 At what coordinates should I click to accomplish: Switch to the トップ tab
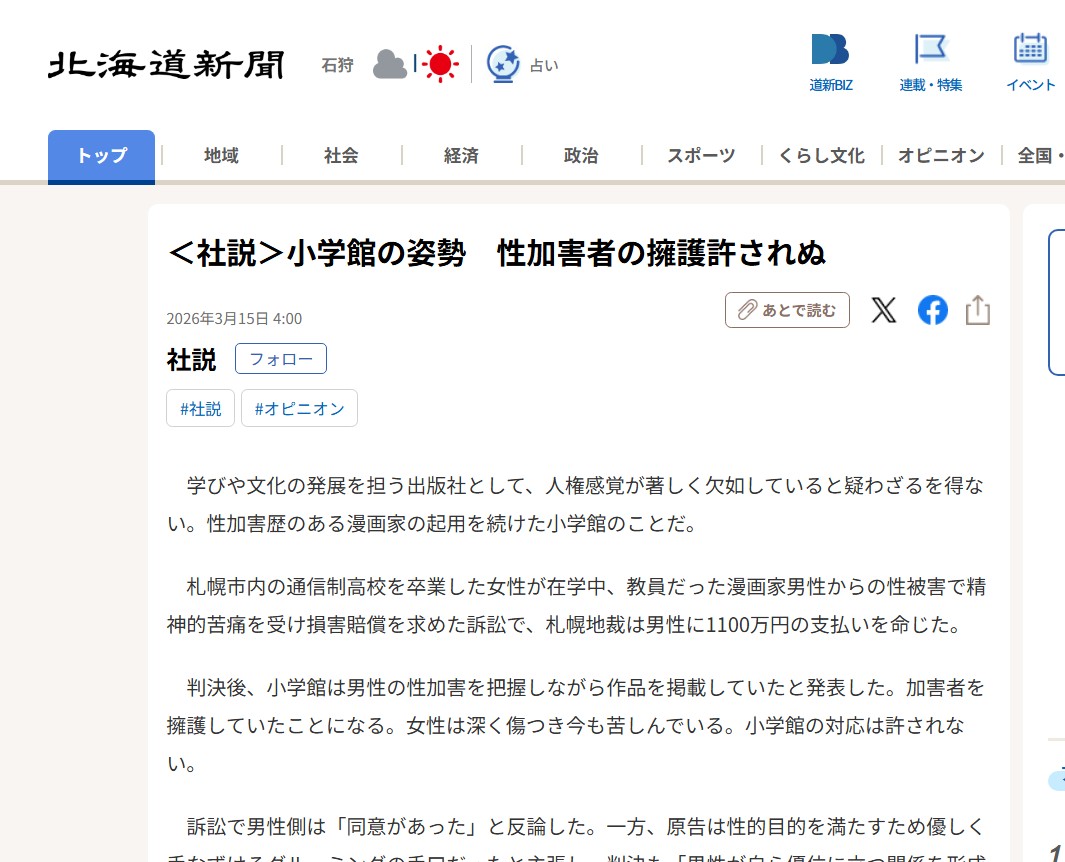101,156
